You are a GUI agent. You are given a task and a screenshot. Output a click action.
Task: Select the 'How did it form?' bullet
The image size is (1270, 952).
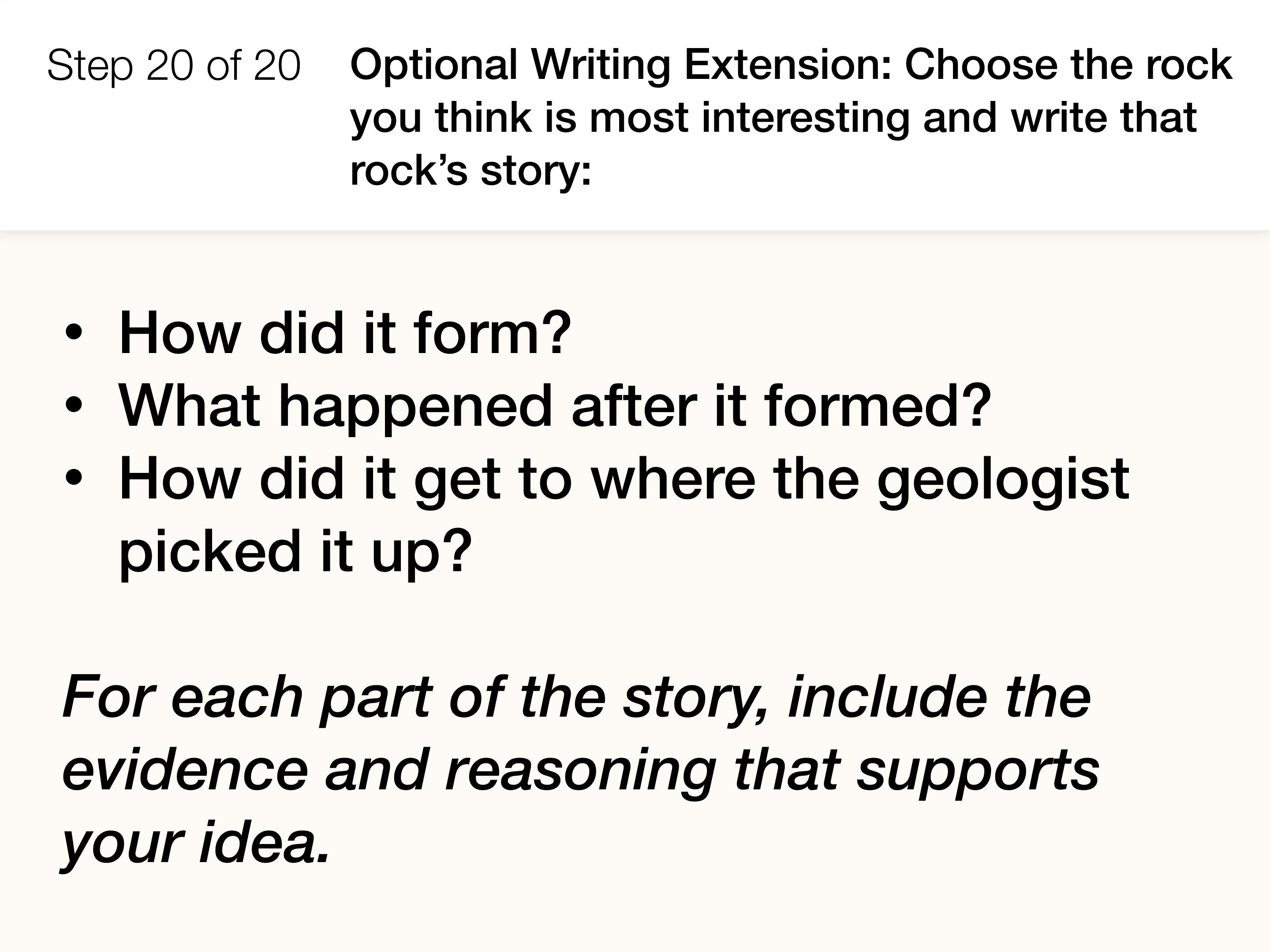tap(345, 333)
